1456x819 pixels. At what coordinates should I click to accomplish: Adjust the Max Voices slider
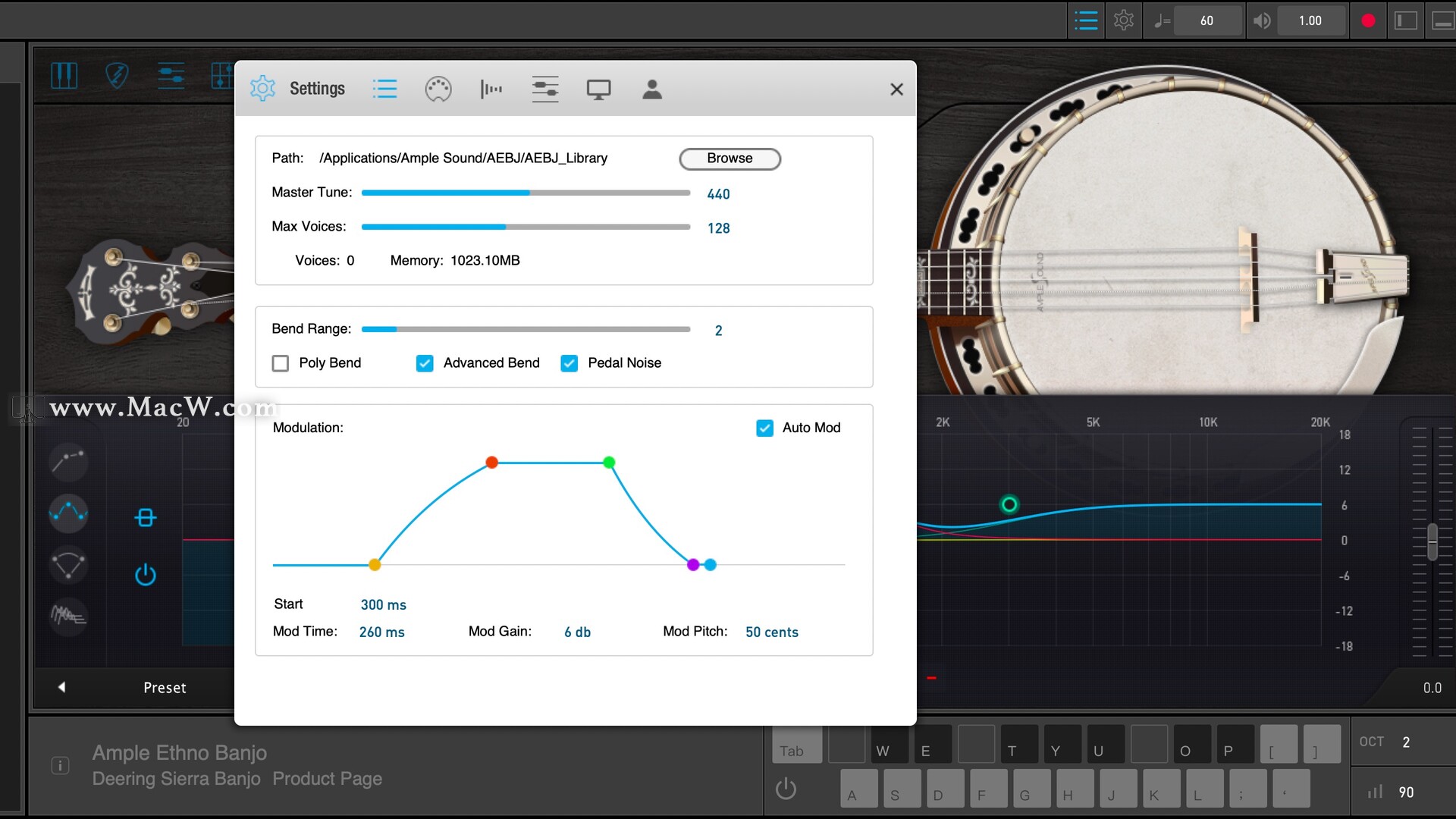click(x=526, y=227)
